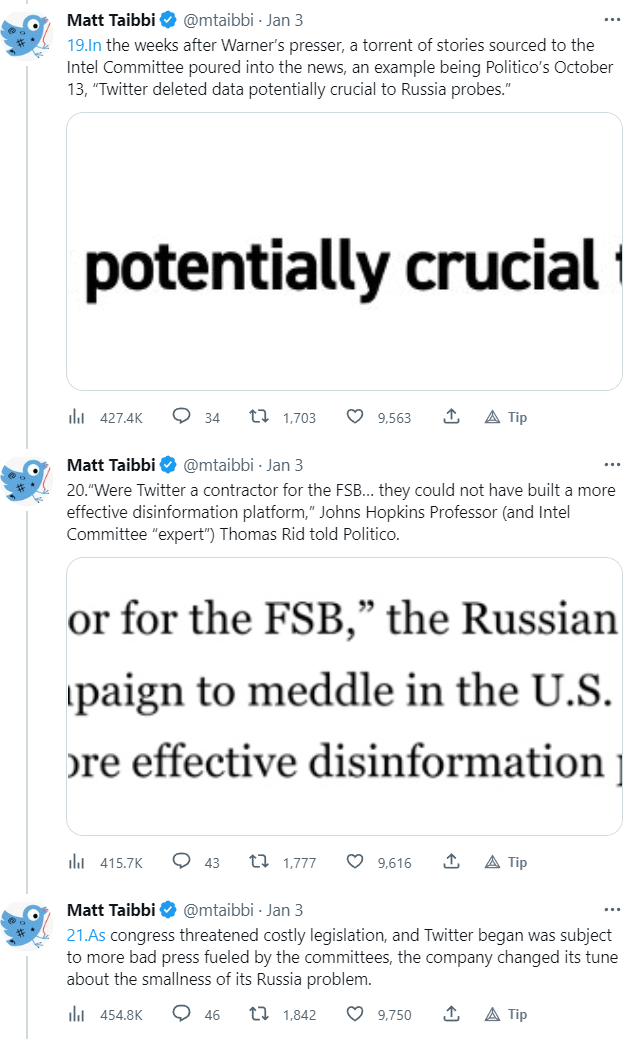
Task: Reply to the tweet with 34 replies
Action: 181,417
